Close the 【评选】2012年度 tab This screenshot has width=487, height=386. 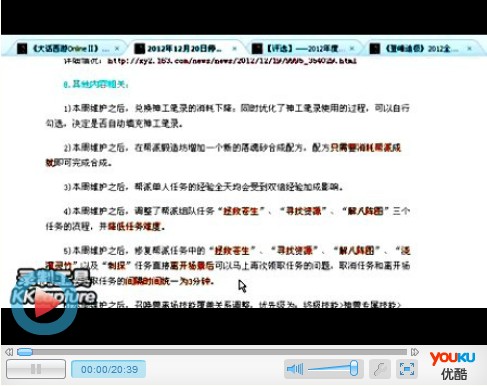(352, 49)
